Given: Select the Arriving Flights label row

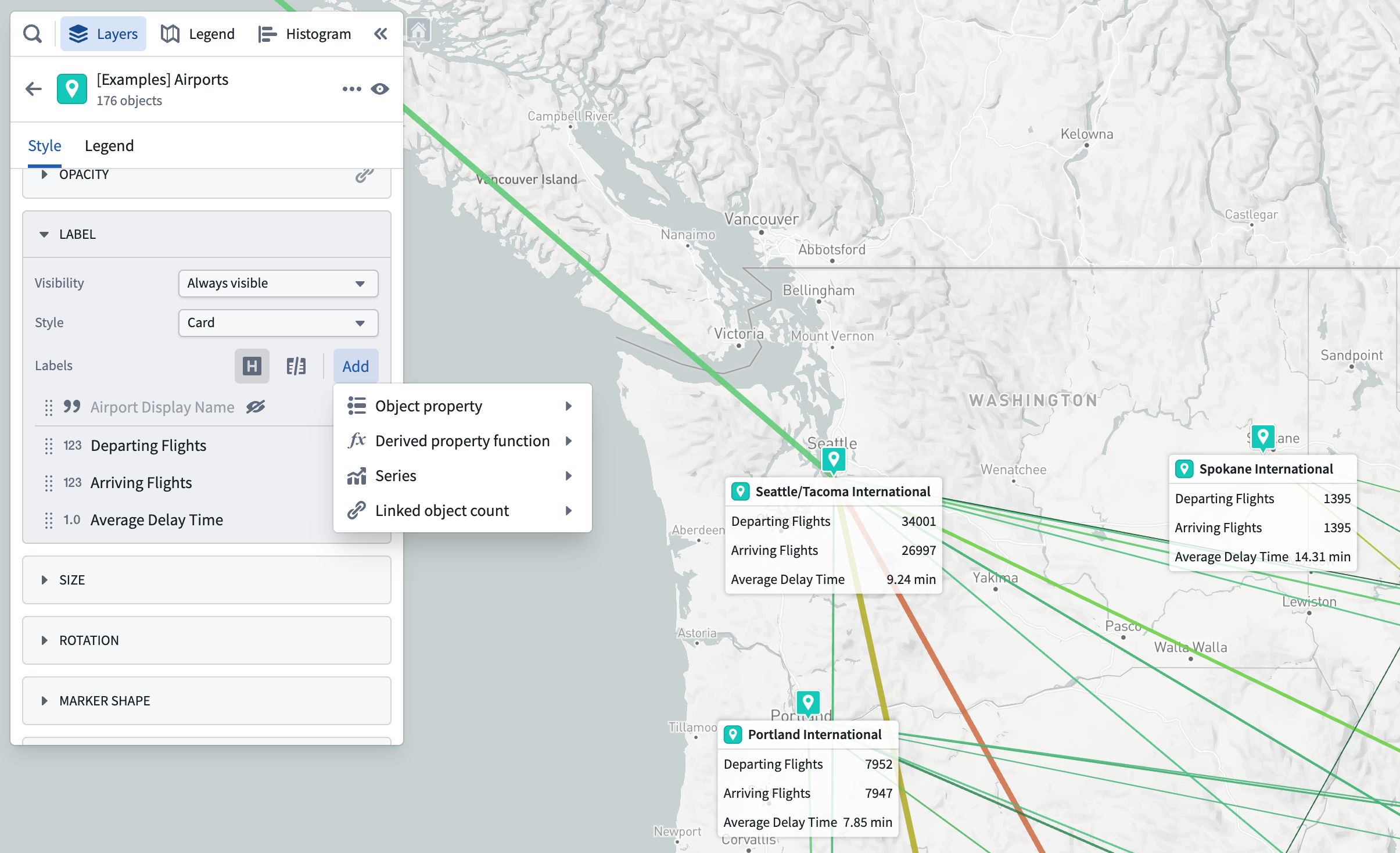Looking at the screenshot, I should [x=184, y=483].
